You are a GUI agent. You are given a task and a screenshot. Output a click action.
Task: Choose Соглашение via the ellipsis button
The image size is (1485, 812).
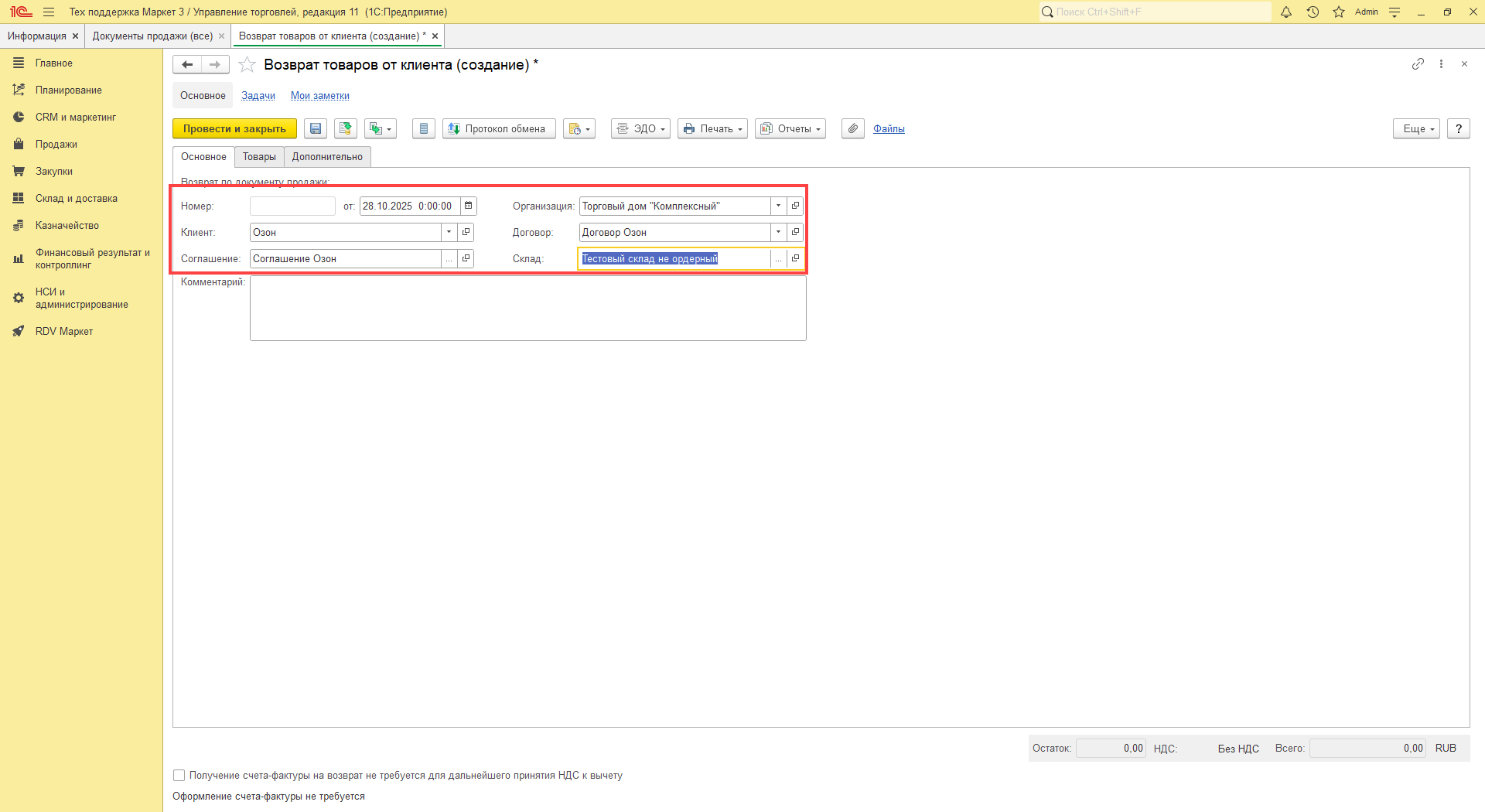tap(449, 259)
